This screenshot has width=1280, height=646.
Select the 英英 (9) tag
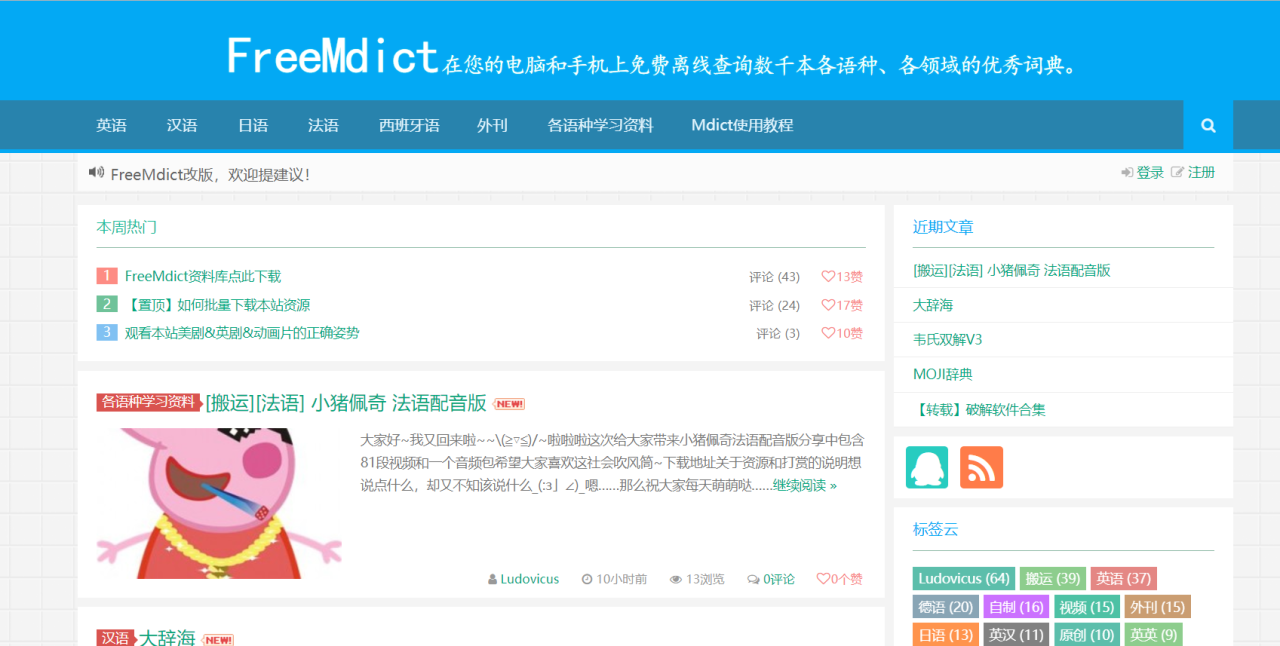1153,635
